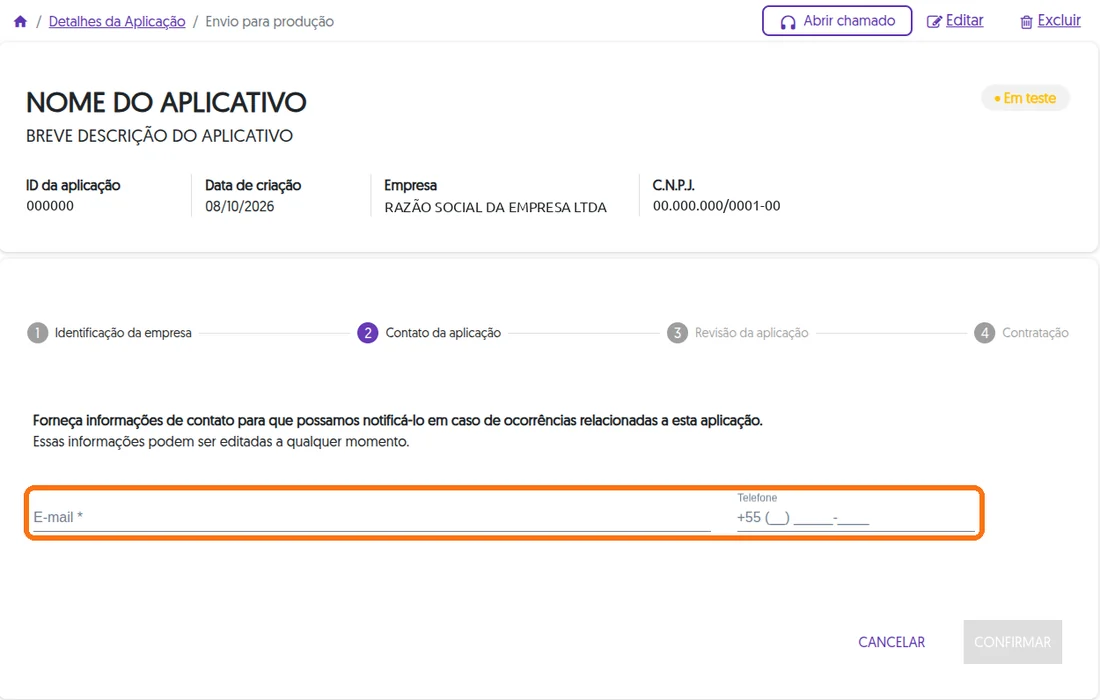Click the CONFIRMAR button

[x=1012, y=642]
